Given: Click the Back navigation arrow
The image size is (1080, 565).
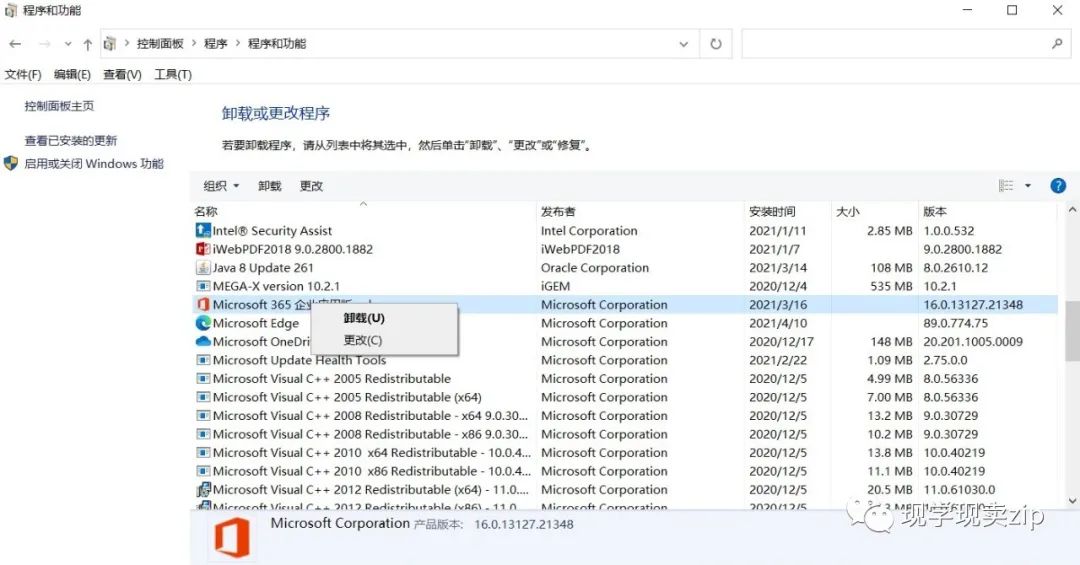Looking at the screenshot, I should click(15, 44).
